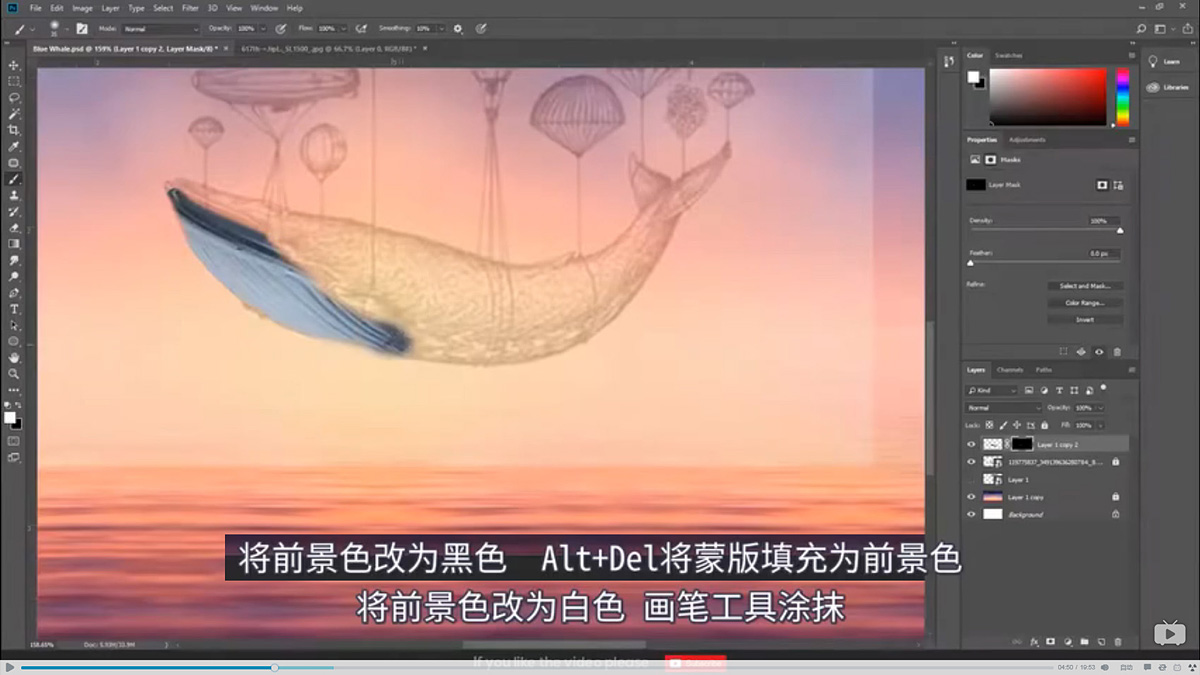Select the Clone Stamp tool
1200x675 pixels.
click(x=13, y=197)
